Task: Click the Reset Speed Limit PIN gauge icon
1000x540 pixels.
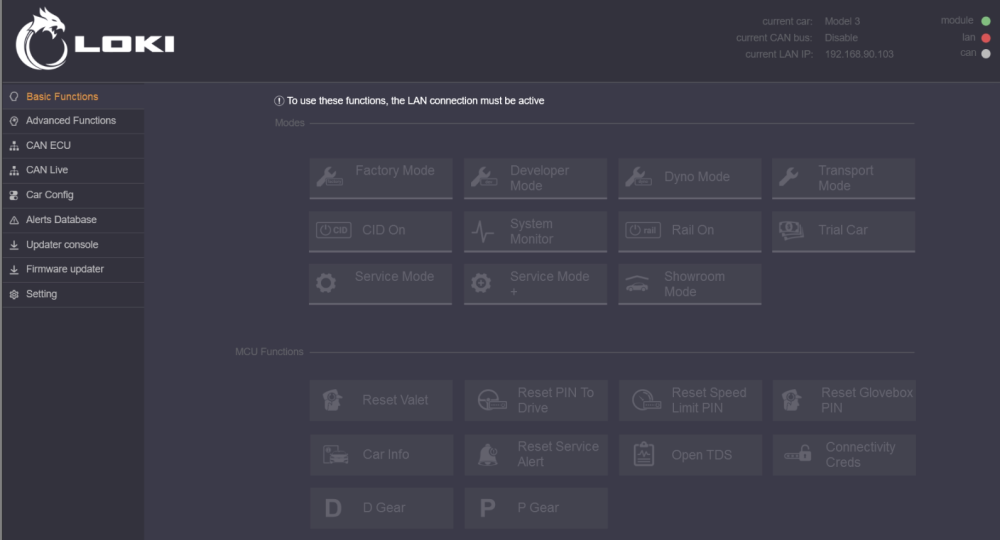Action: (645, 400)
